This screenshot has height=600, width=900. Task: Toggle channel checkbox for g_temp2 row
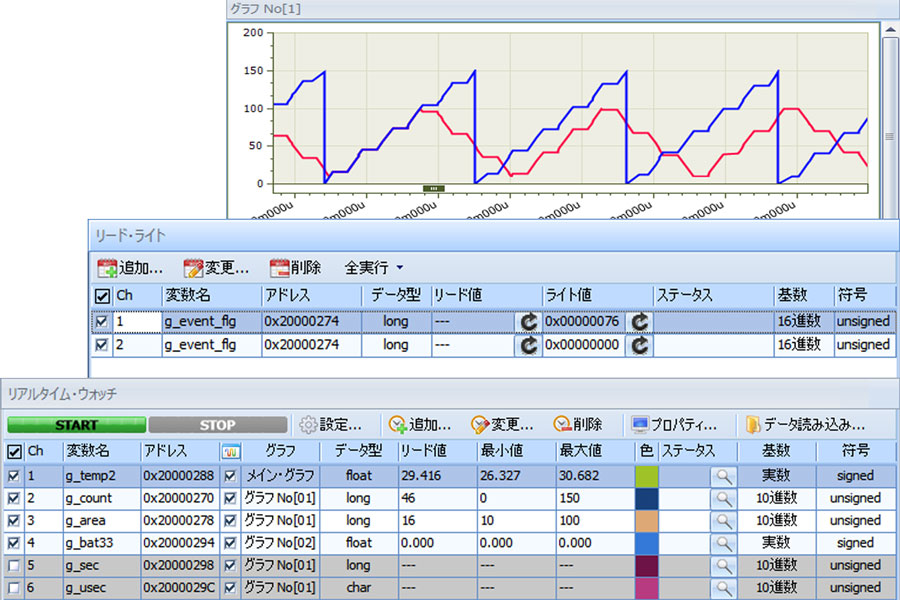(x=14, y=476)
